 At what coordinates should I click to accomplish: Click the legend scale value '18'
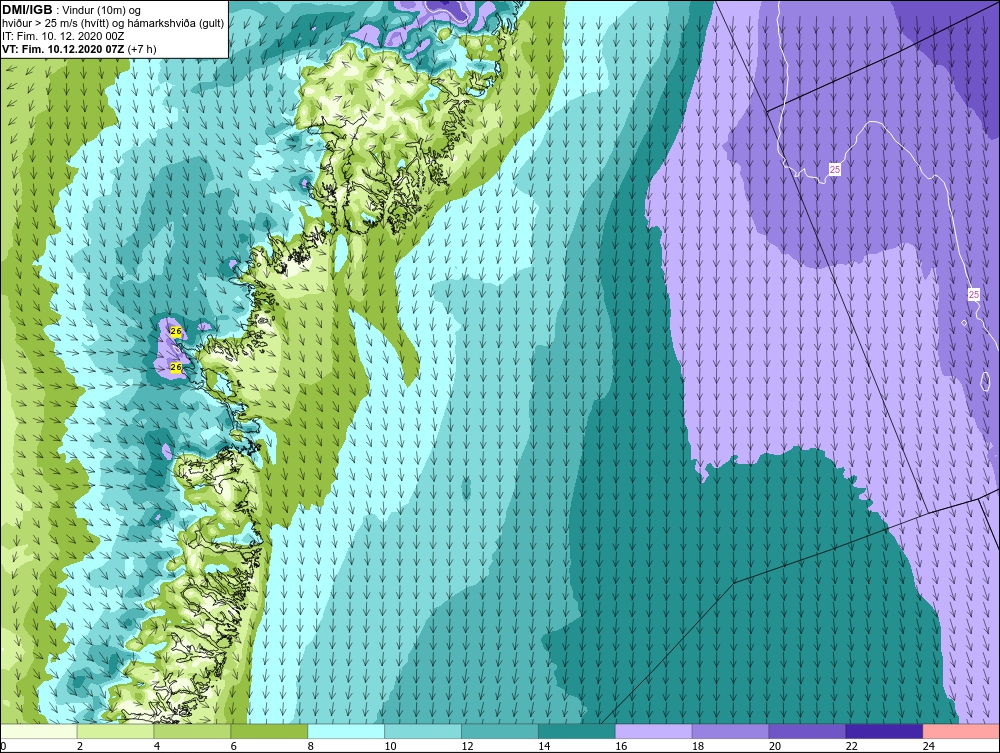click(698, 746)
